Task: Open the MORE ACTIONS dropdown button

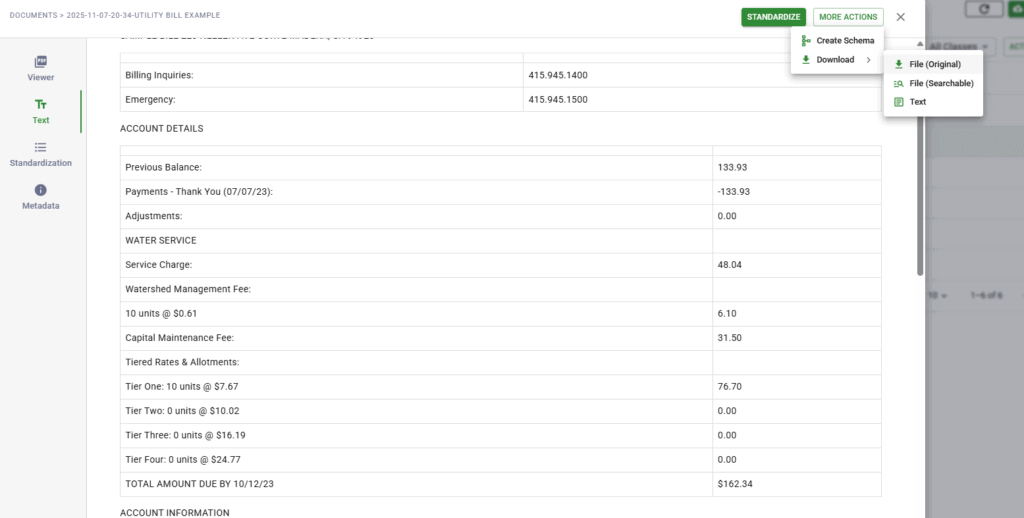Action: click(848, 17)
